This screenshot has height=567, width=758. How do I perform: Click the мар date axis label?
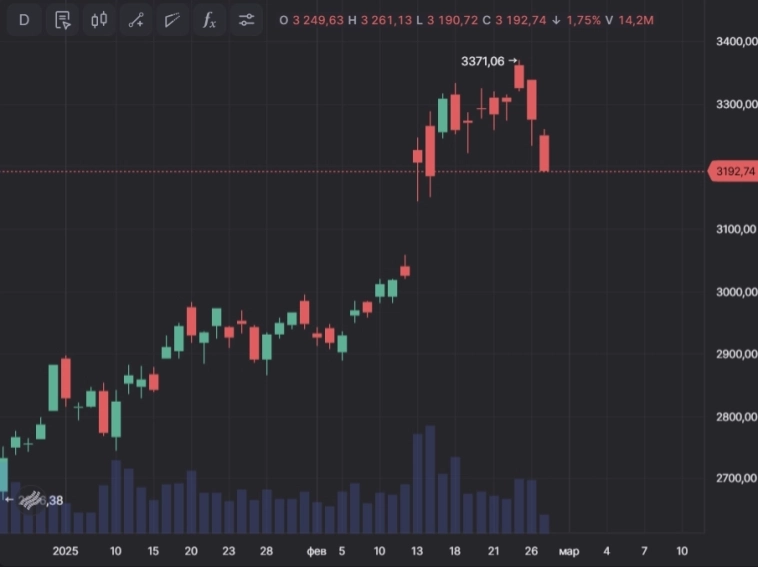pos(569,551)
